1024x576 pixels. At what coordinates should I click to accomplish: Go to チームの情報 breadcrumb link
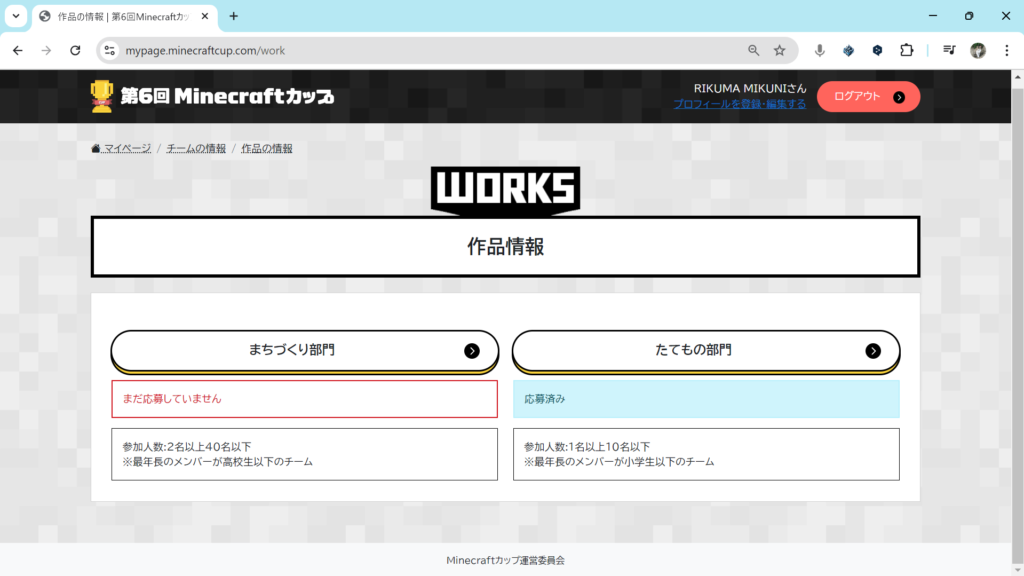pos(196,148)
